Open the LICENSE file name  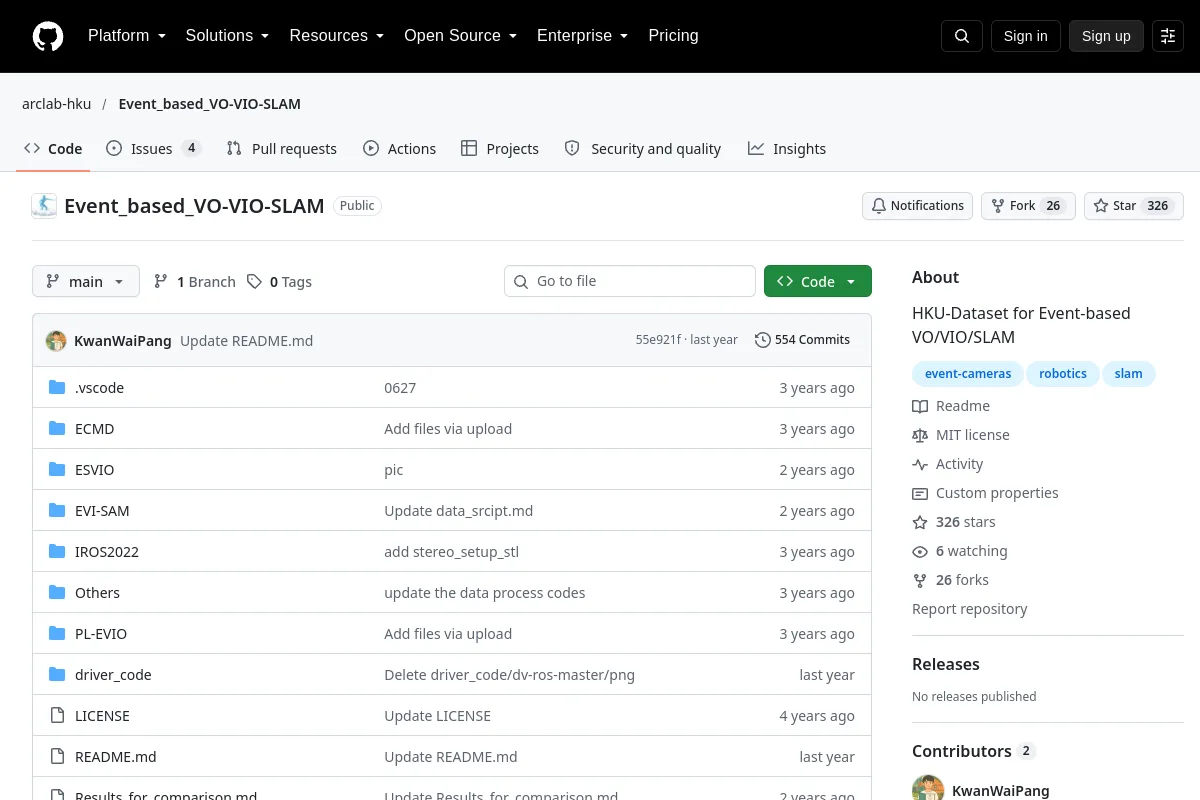coord(103,716)
